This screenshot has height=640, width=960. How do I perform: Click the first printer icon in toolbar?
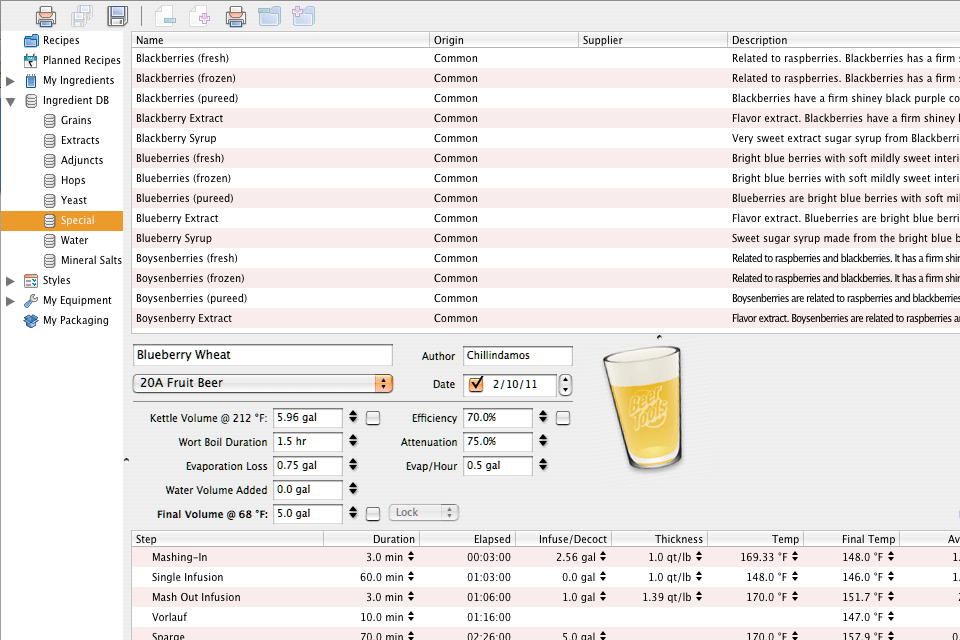click(x=46, y=15)
